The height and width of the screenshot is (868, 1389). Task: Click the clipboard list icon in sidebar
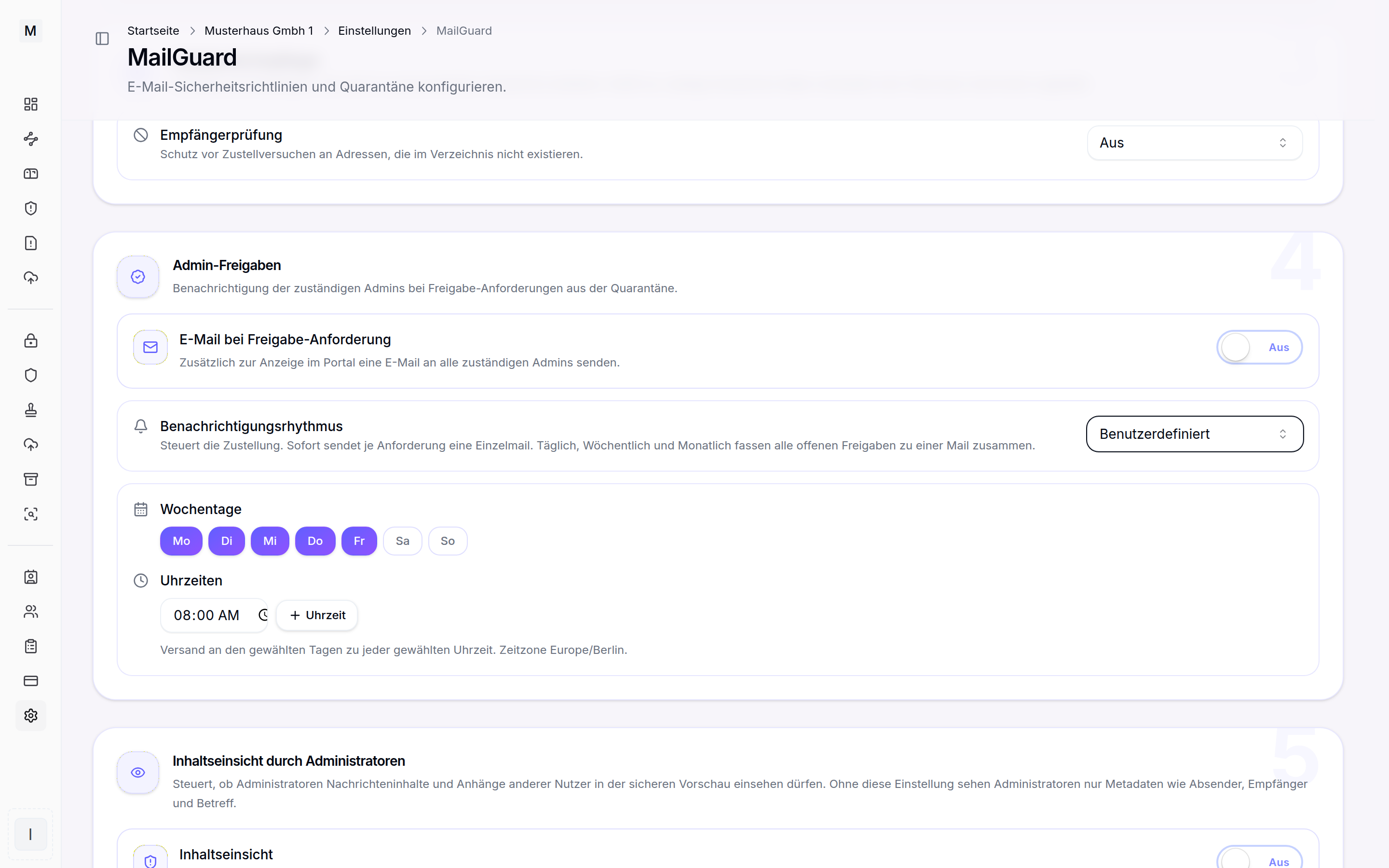[x=31, y=646]
